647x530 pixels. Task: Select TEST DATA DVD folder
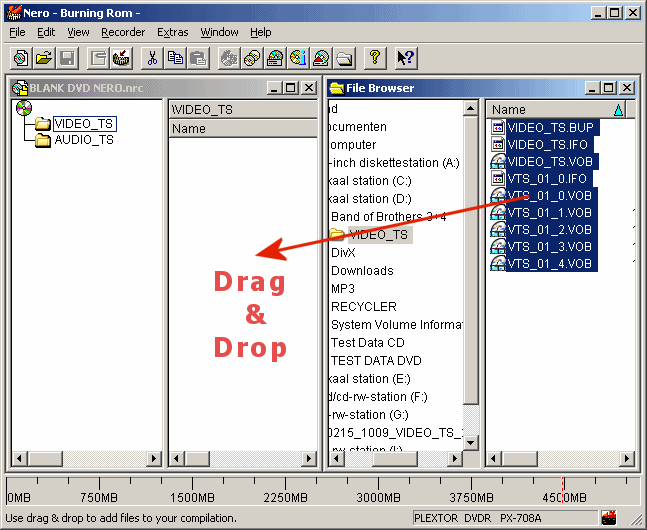pos(376,361)
